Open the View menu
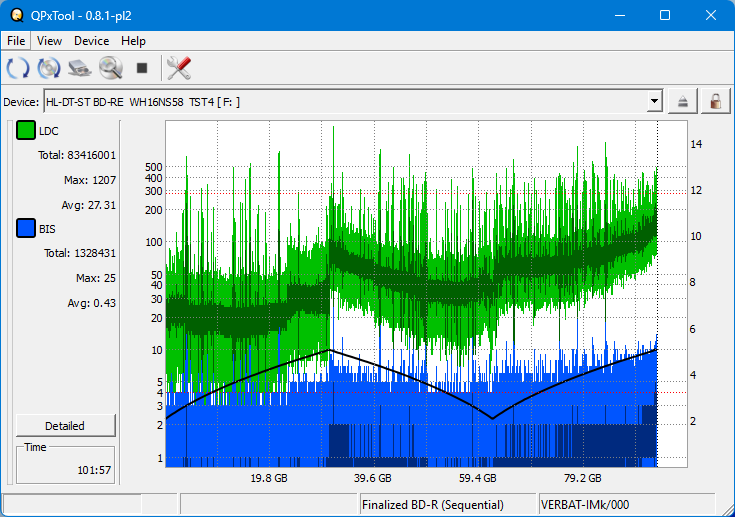735x517 pixels. (49, 41)
